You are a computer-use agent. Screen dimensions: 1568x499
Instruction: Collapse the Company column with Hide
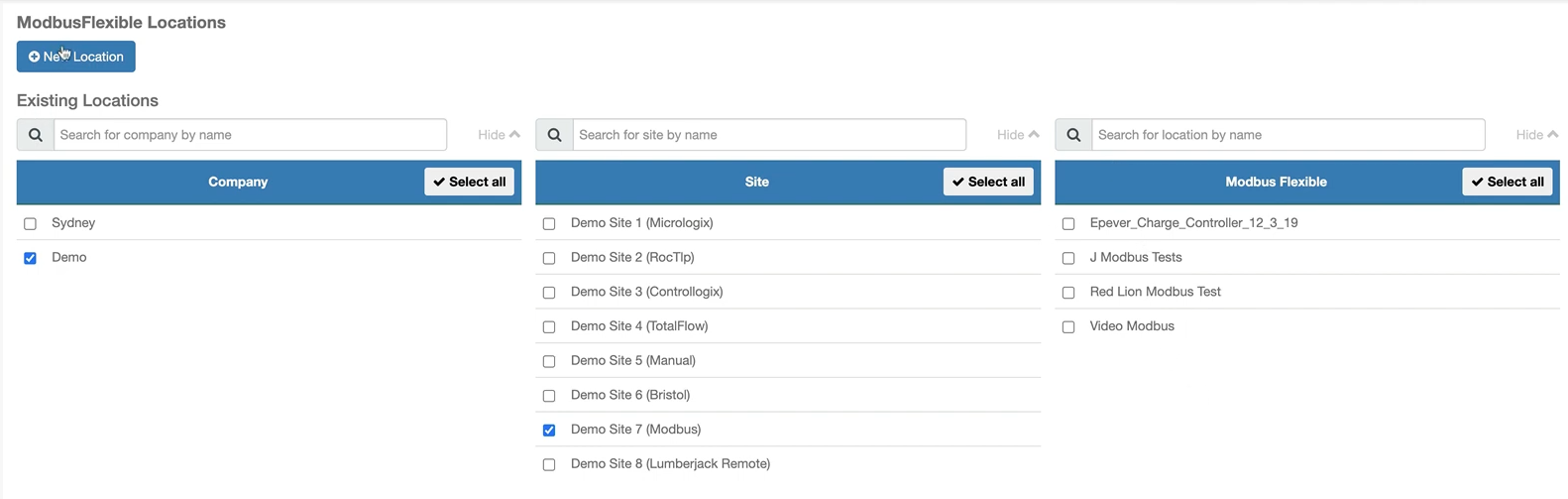click(x=499, y=135)
